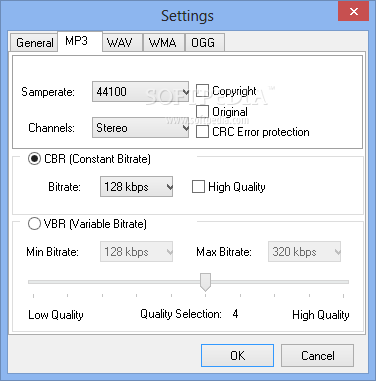
Task: Open the Samperate dropdown showing 44100
Action: pos(140,92)
